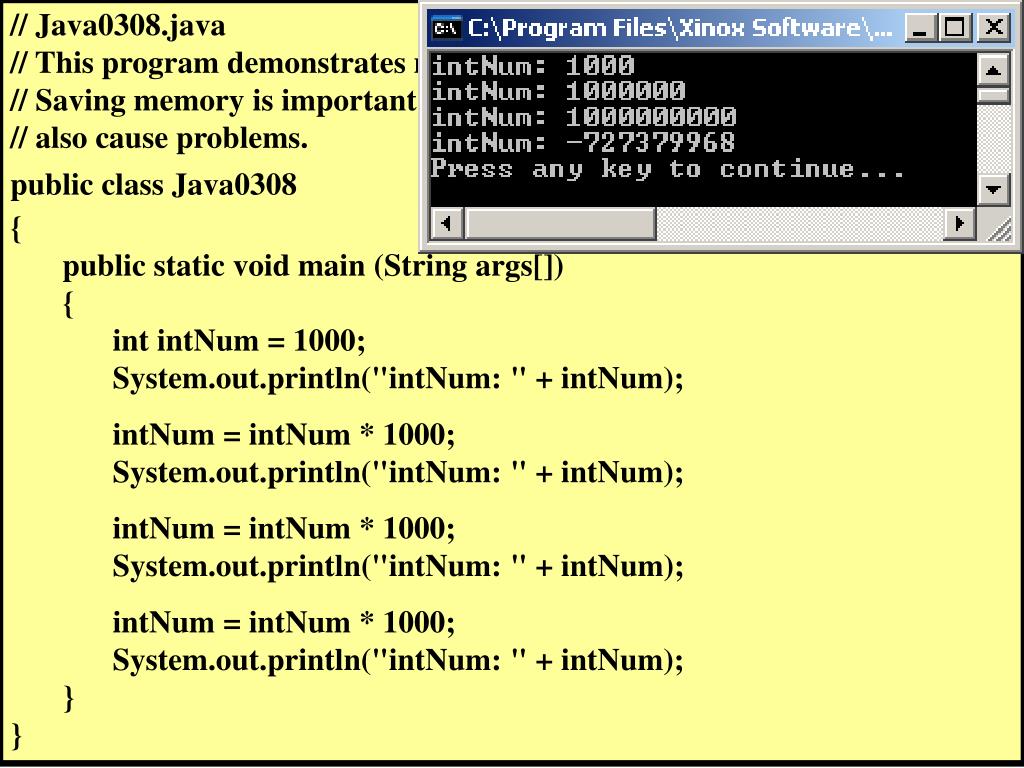
Task: Click the vertical scrollbar down arrow
Action: click(993, 189)
